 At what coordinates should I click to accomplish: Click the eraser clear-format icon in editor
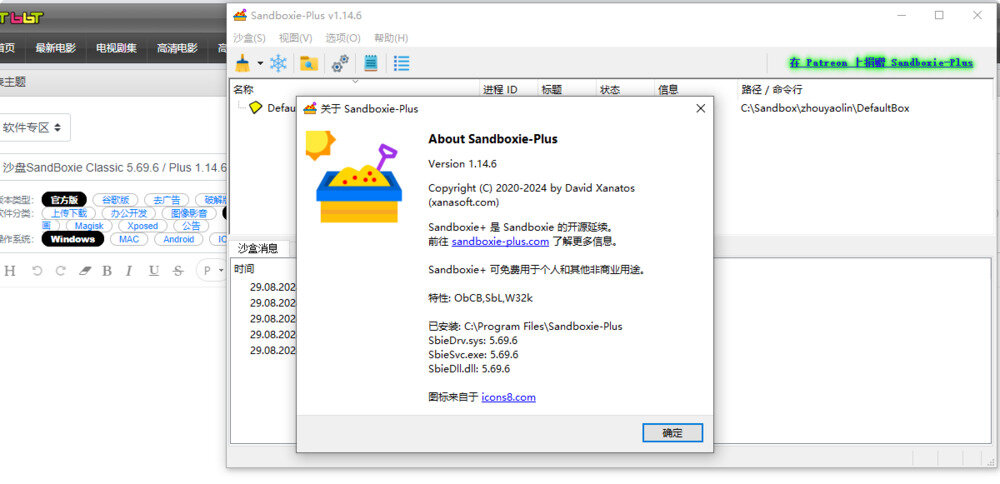point(85,271)
